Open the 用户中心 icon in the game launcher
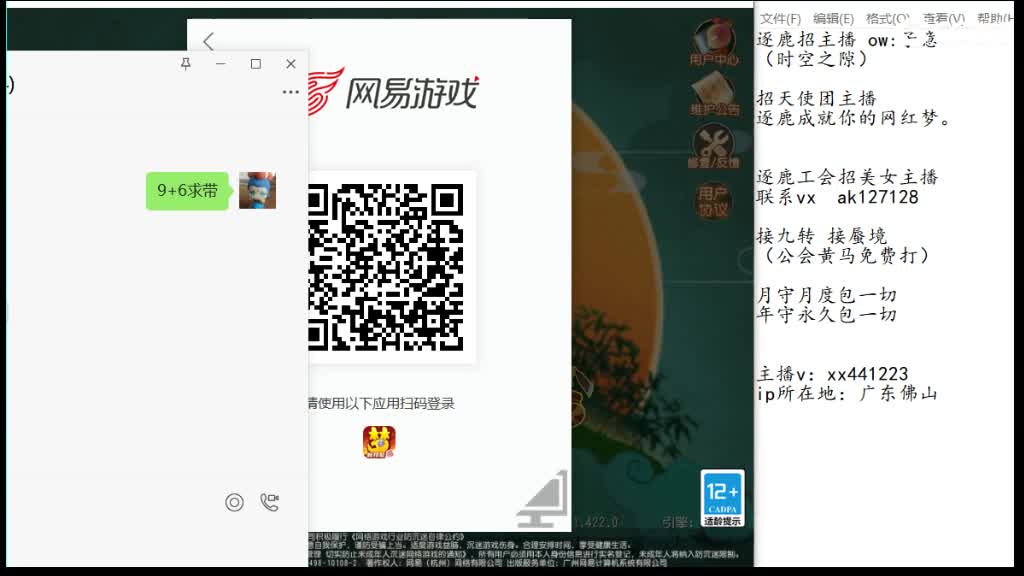This screenshot has width=1024, height=576. (x=714, y=42)
